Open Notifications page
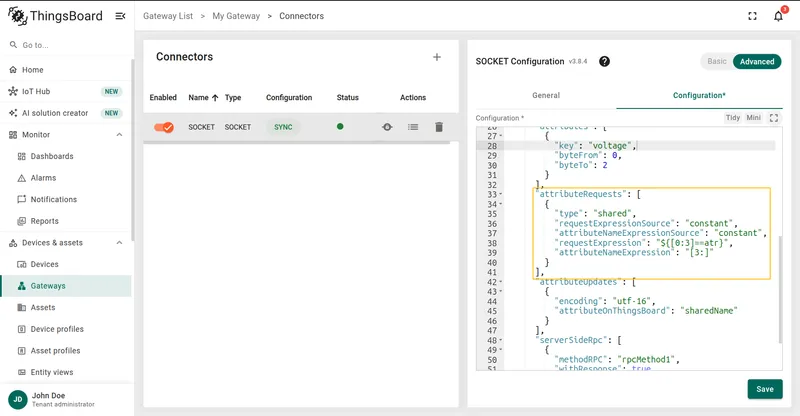Viewport: 800px width, 416px height. click(x=66, y=200)
